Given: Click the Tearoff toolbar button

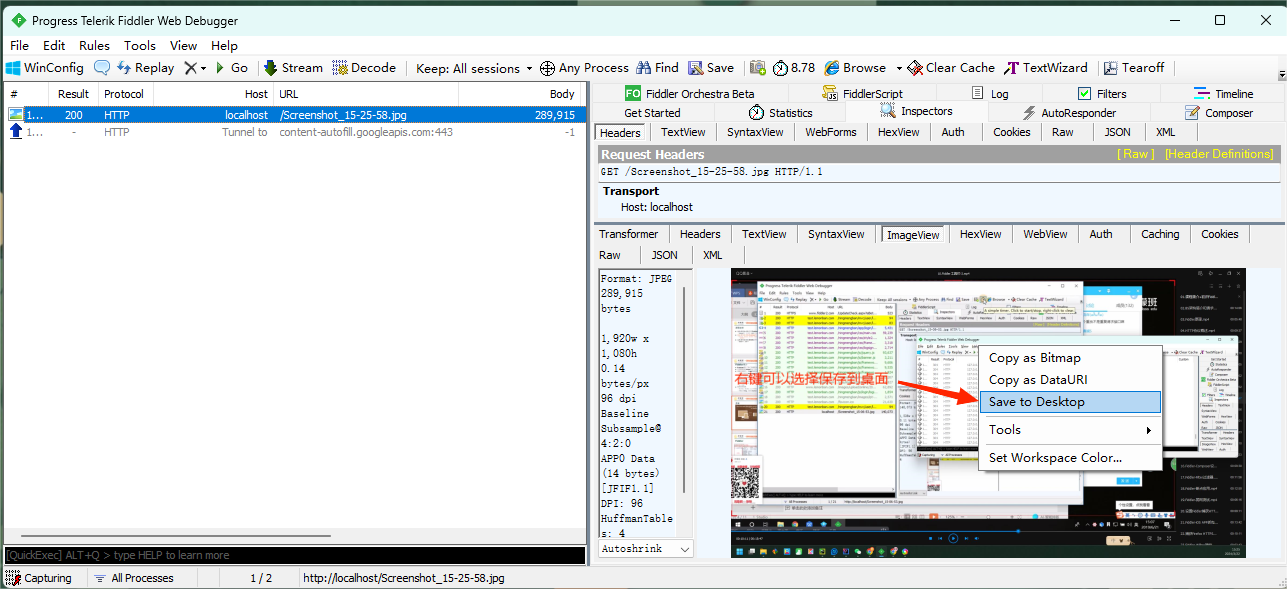Looking at the screenshot, I should [1134, 68].
